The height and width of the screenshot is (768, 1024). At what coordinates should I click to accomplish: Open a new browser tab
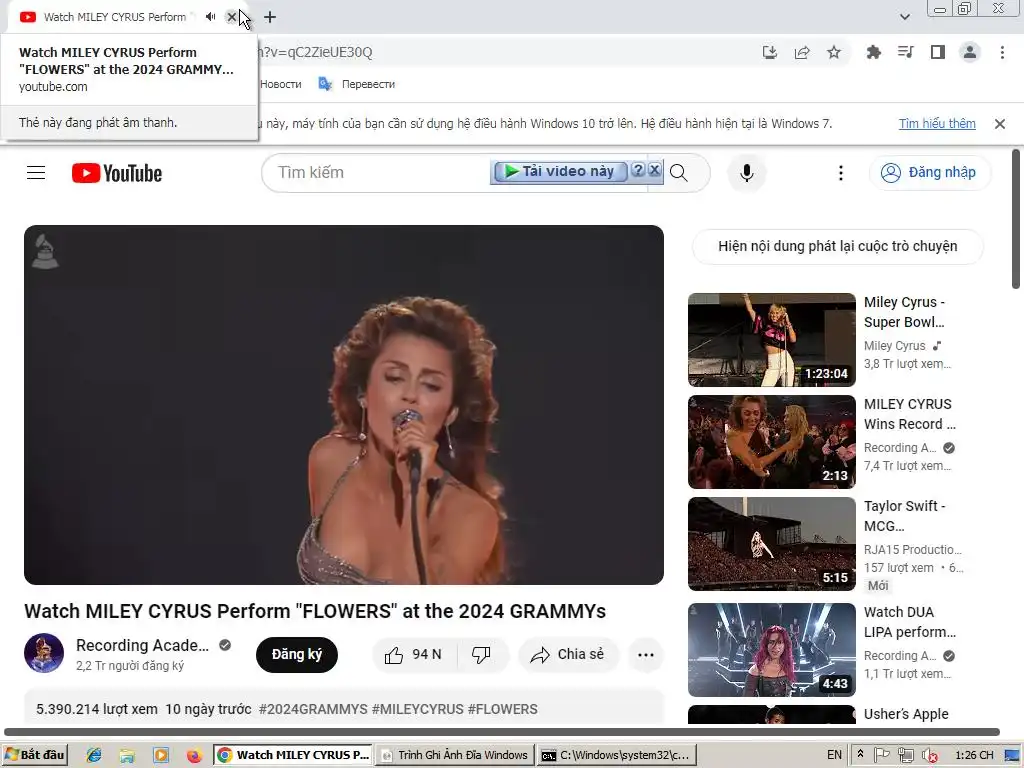pos(270,17)
